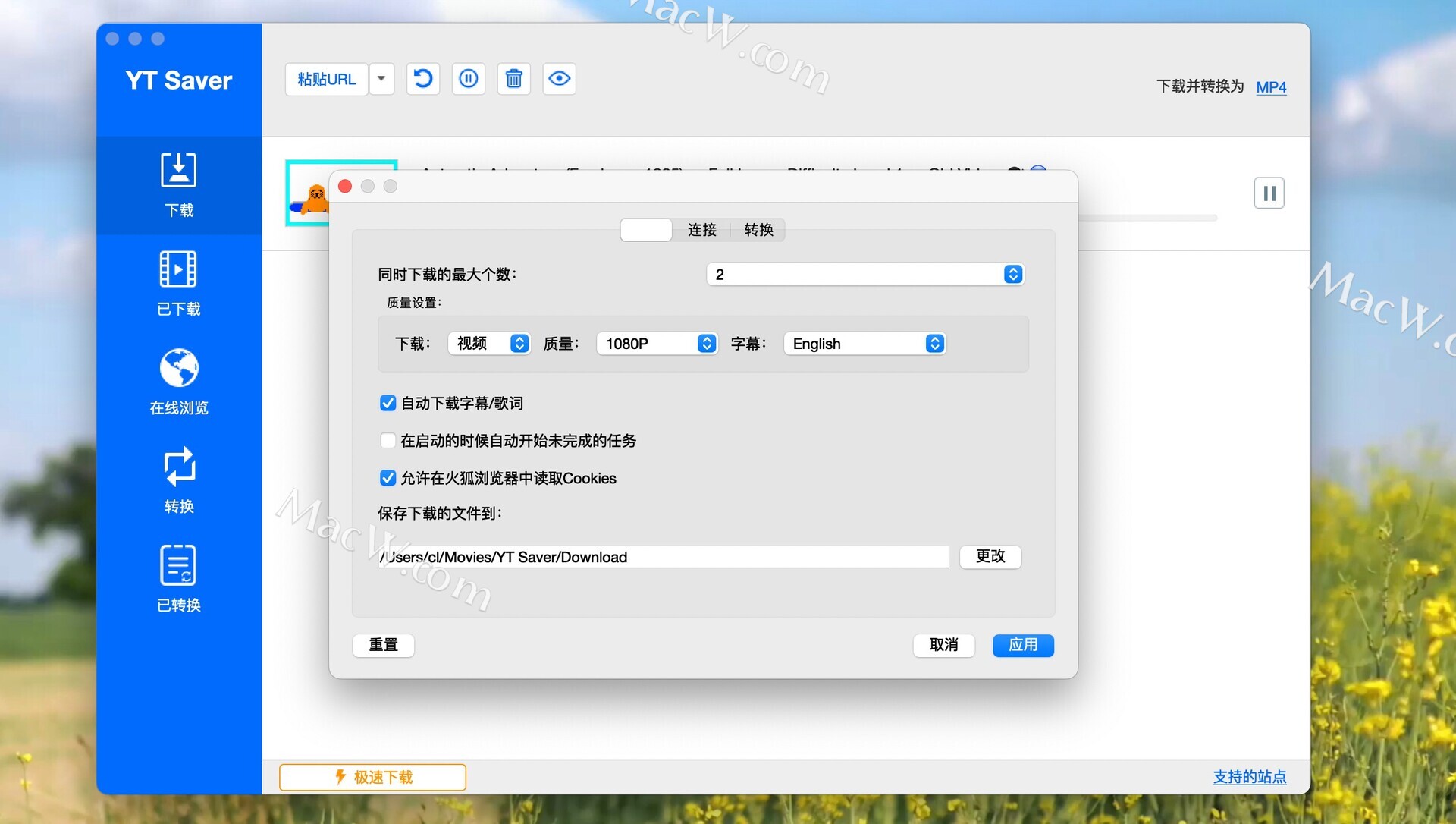Open the 已转换 converted list
This screenshot has height=824, width=1456.
(x=179, y=580)
